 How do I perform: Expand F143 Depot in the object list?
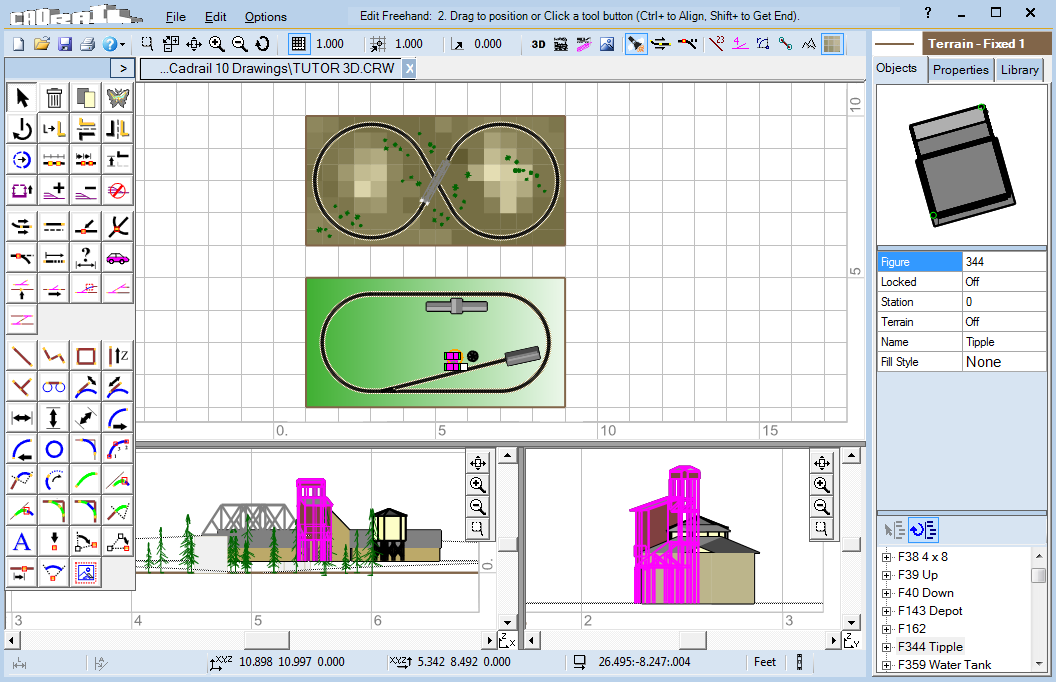coord(885,610)
